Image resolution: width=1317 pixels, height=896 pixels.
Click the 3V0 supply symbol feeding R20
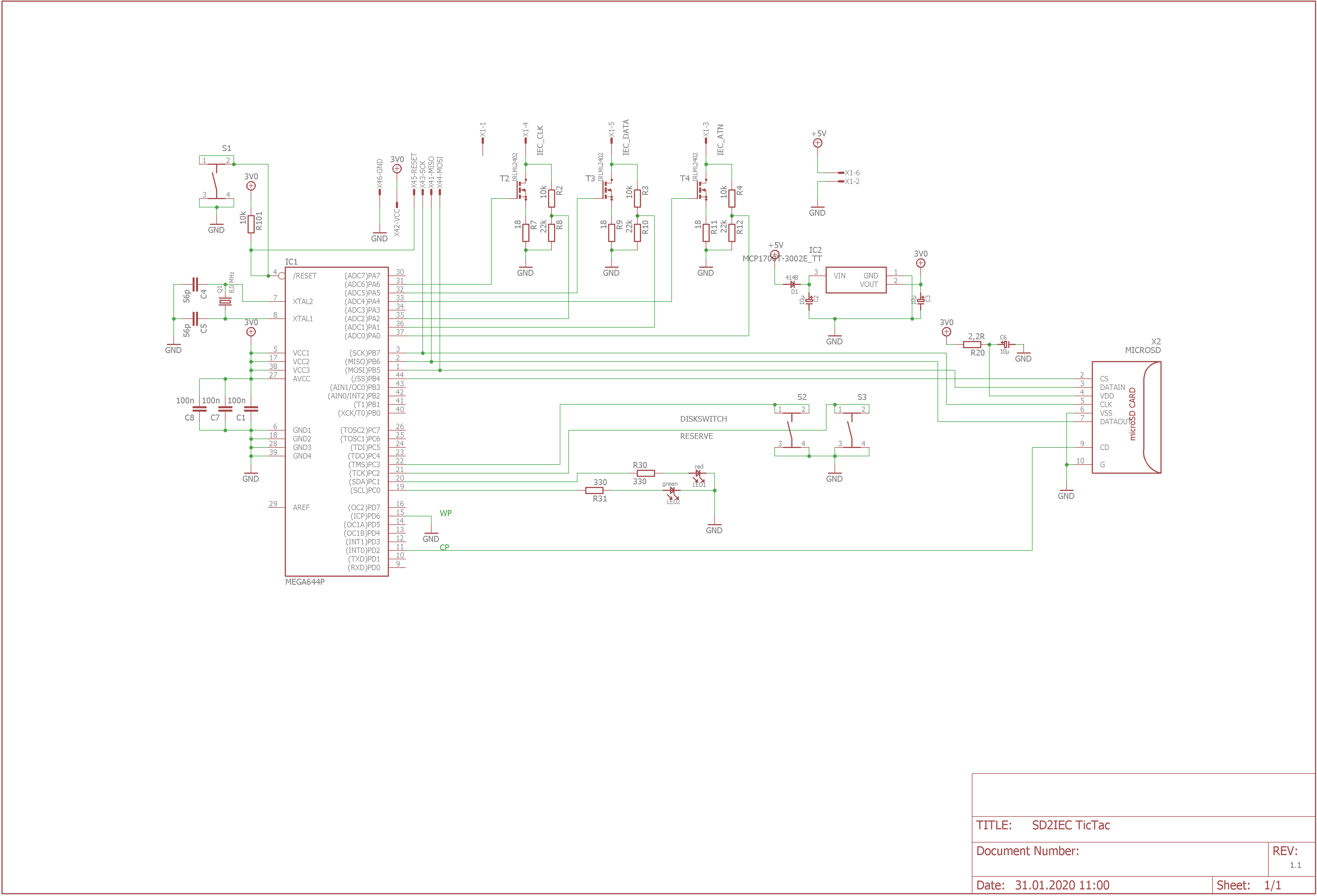pyautogui.click(x=946, y=332)
